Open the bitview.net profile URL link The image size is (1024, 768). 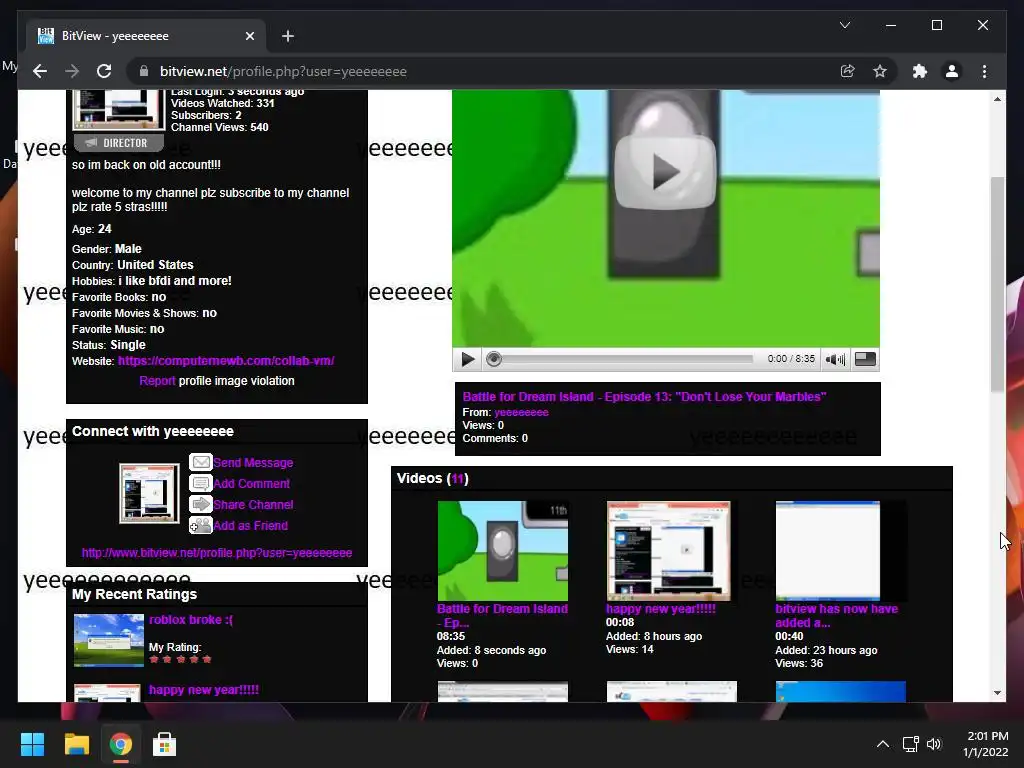(x=217, y=552)
